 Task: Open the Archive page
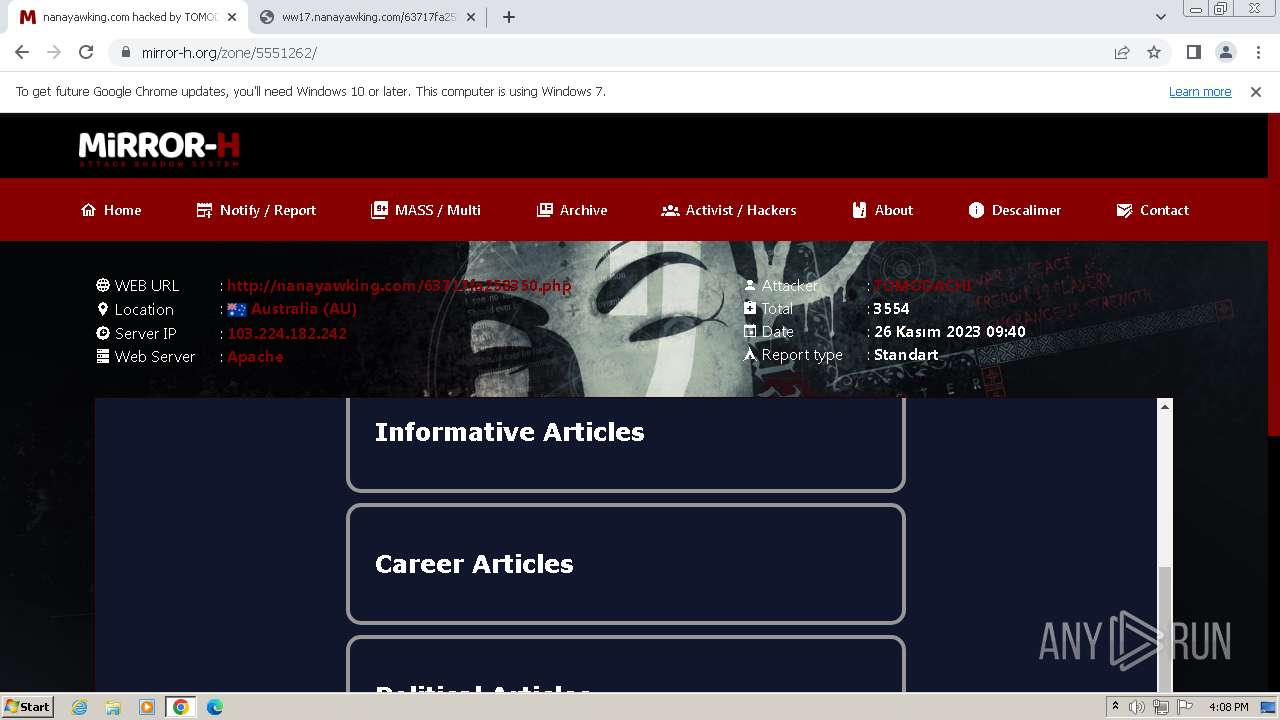pos(572,210)
